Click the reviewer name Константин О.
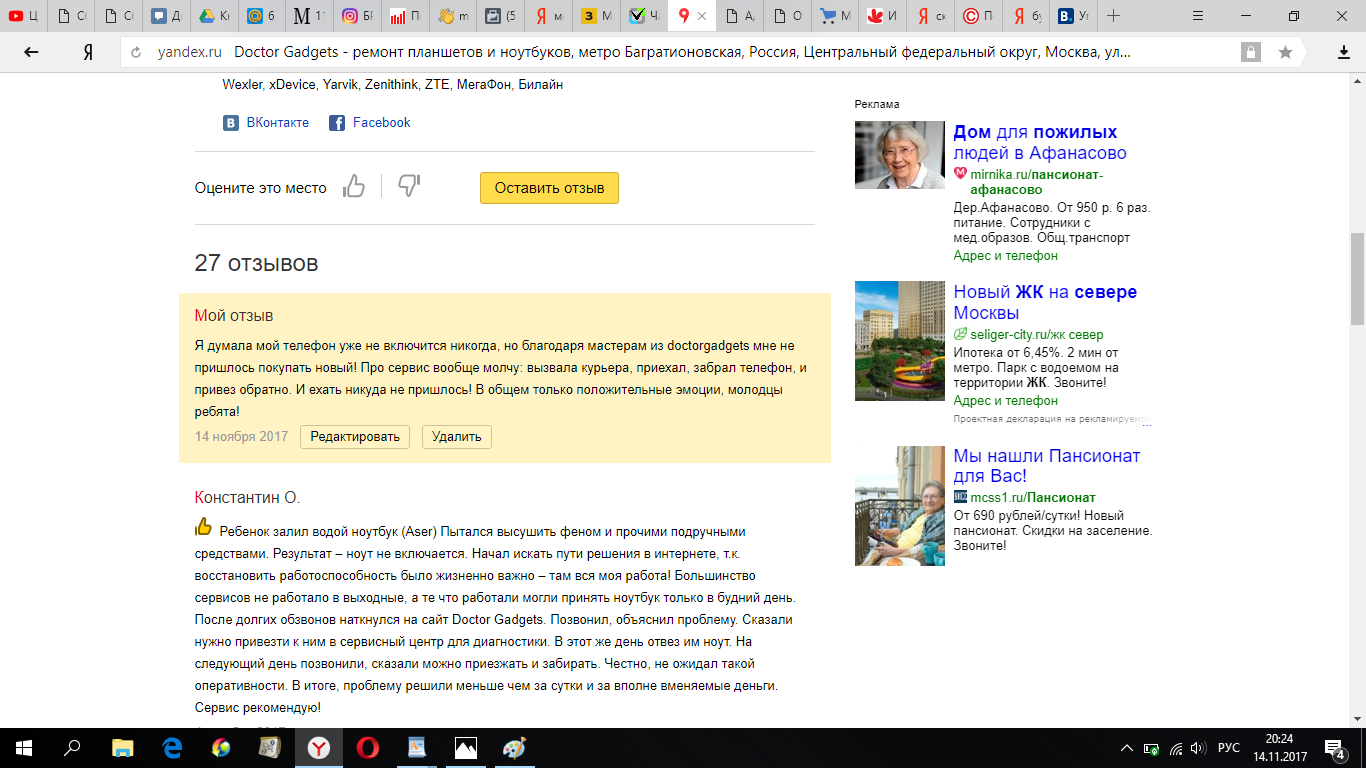Image resolution: width=1366 pixels, height=768 pixels. pyautogui.click(x=247, y=498)
